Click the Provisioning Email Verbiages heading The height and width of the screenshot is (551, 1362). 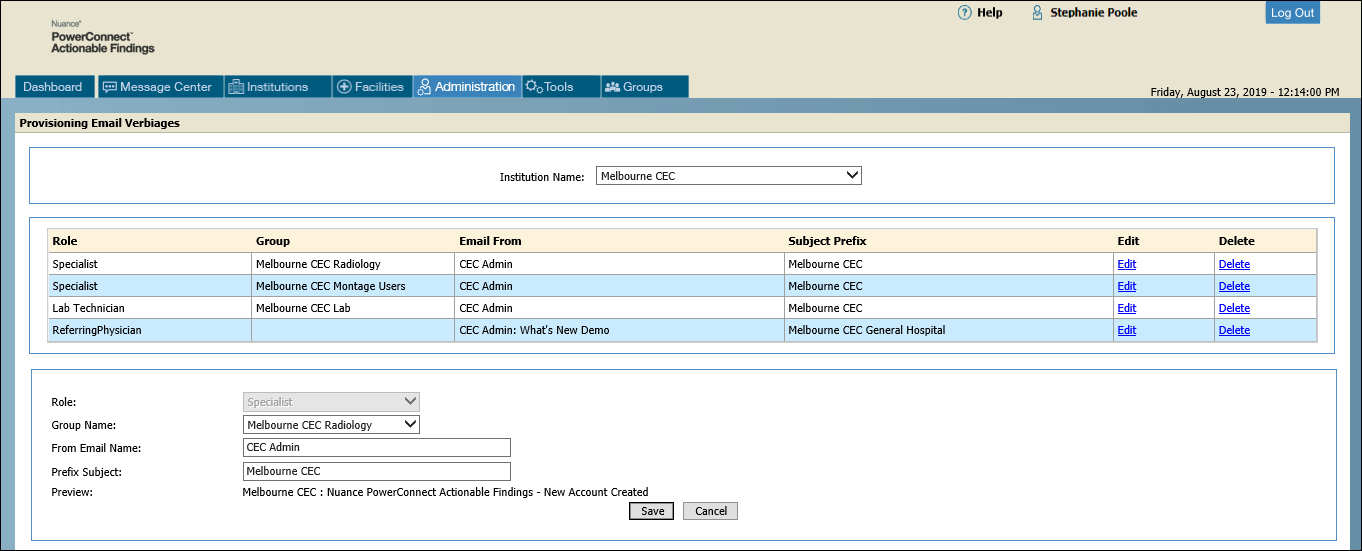[x=99, y=124]
